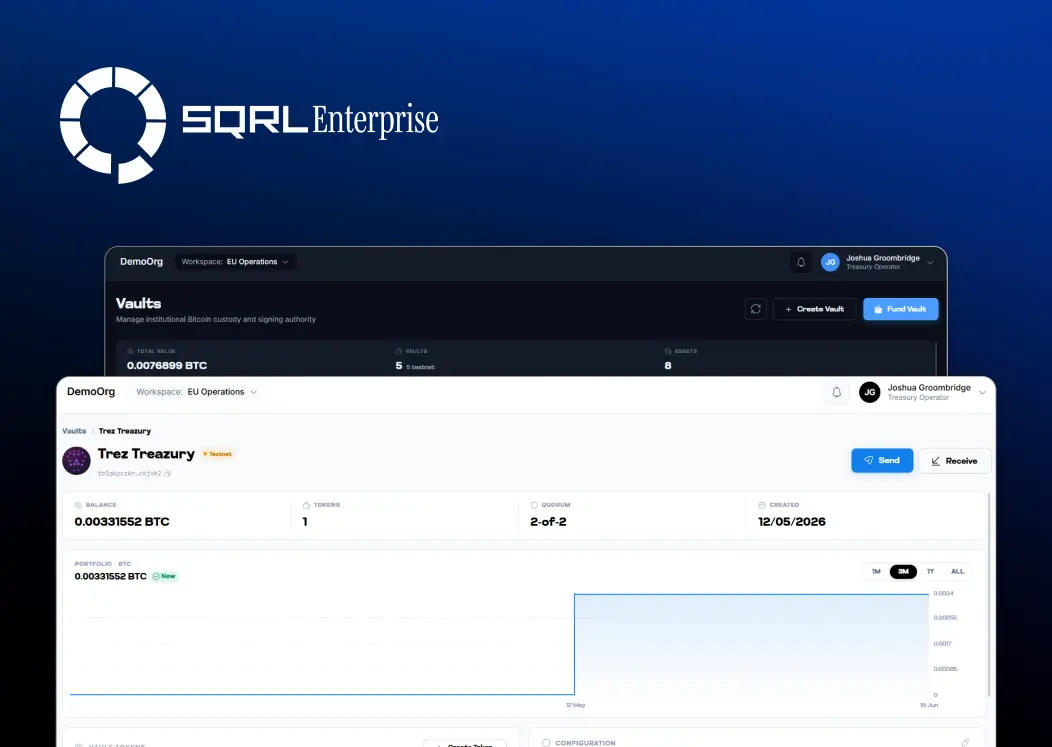The height and width of the screenshot is (747, 1052).
Task: Click the refresh icon button beside Create Vault
Action: pyautogui.click(x=755, y=309)
